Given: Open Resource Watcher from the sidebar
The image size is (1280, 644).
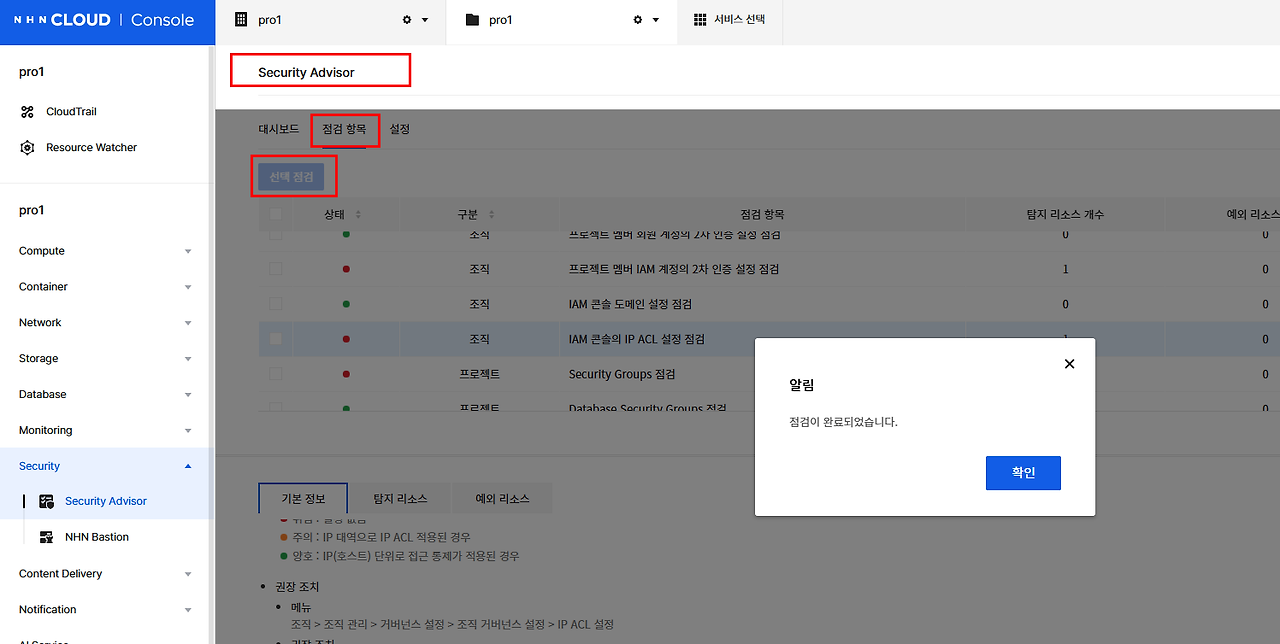Looking at the screenshot, I should pos(91,148).
